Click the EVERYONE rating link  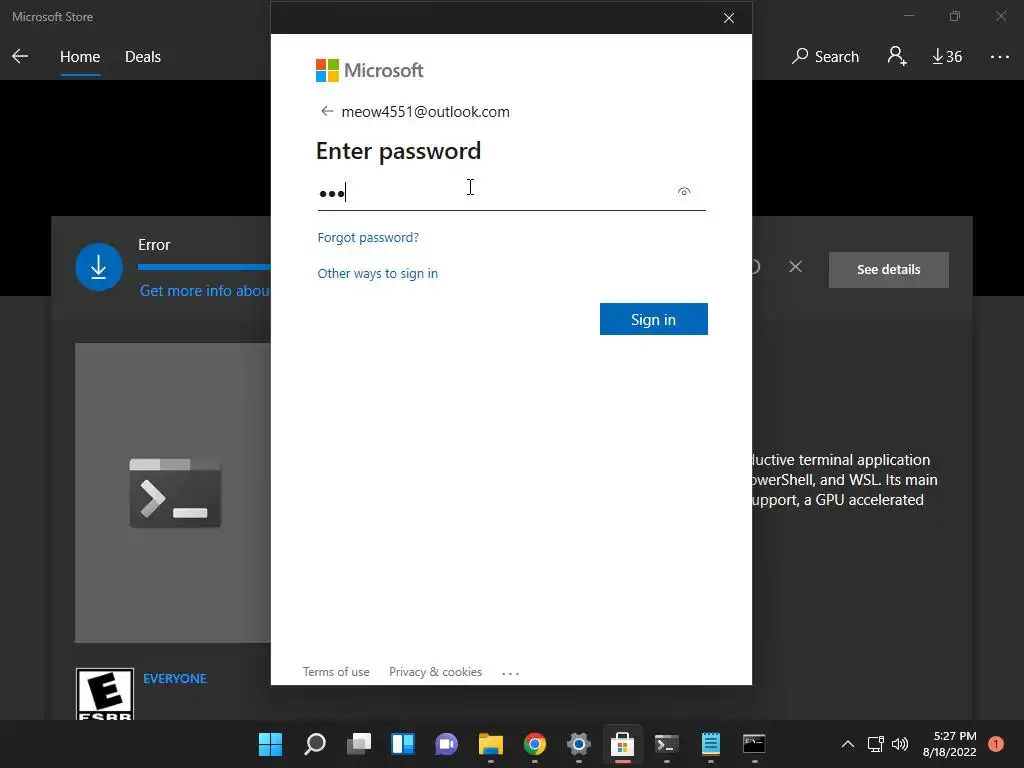tap(174, 679)
